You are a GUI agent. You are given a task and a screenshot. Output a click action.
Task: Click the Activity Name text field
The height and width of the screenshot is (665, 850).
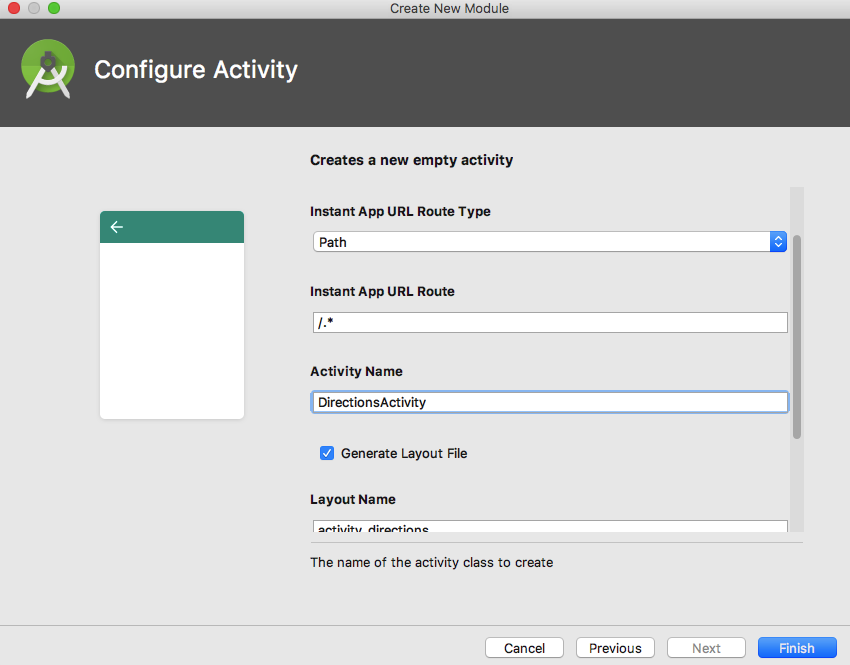550,402
